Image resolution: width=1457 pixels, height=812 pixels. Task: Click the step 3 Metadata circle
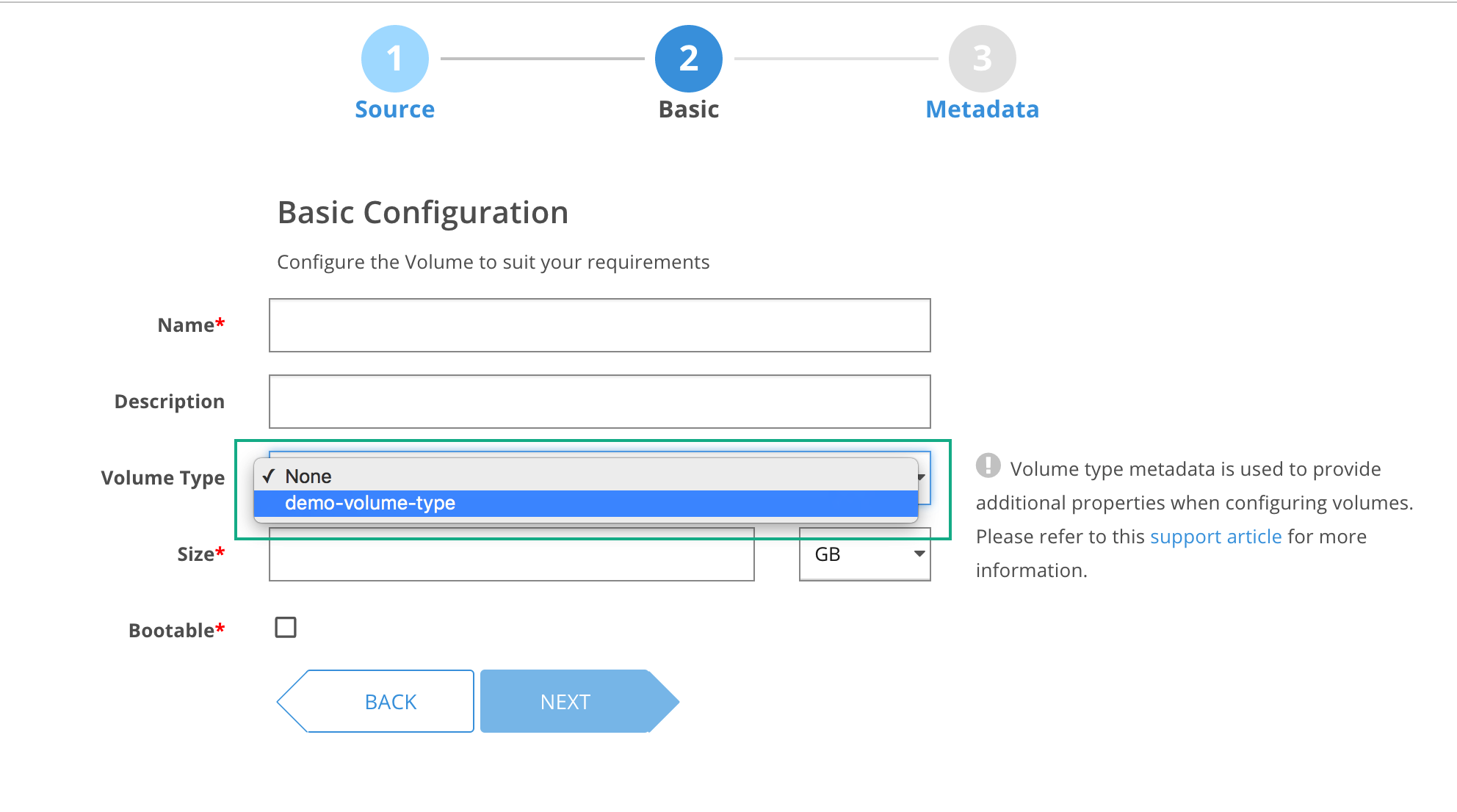pyautogui.click(x=983, y=59)
